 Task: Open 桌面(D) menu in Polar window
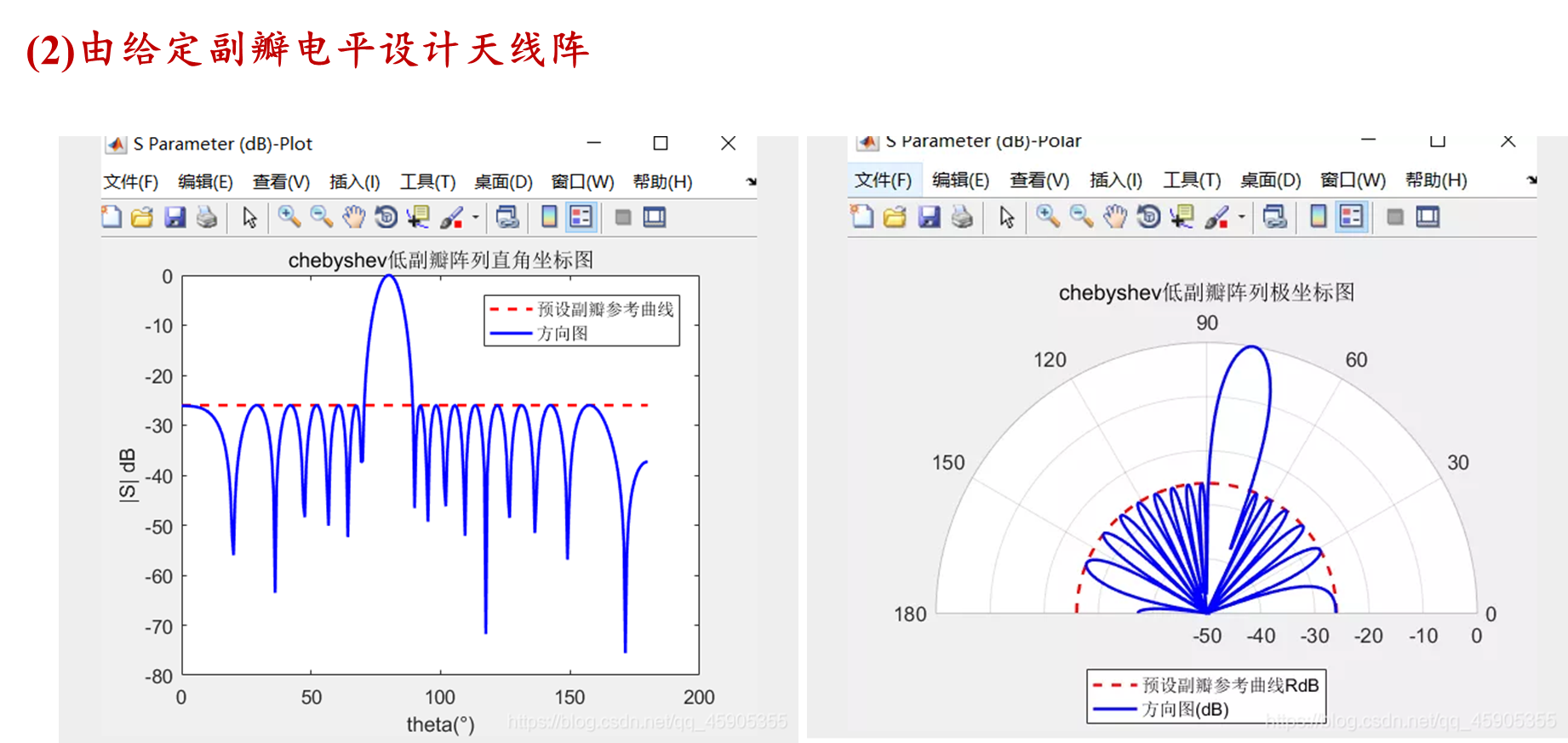tap(1270, 180)
